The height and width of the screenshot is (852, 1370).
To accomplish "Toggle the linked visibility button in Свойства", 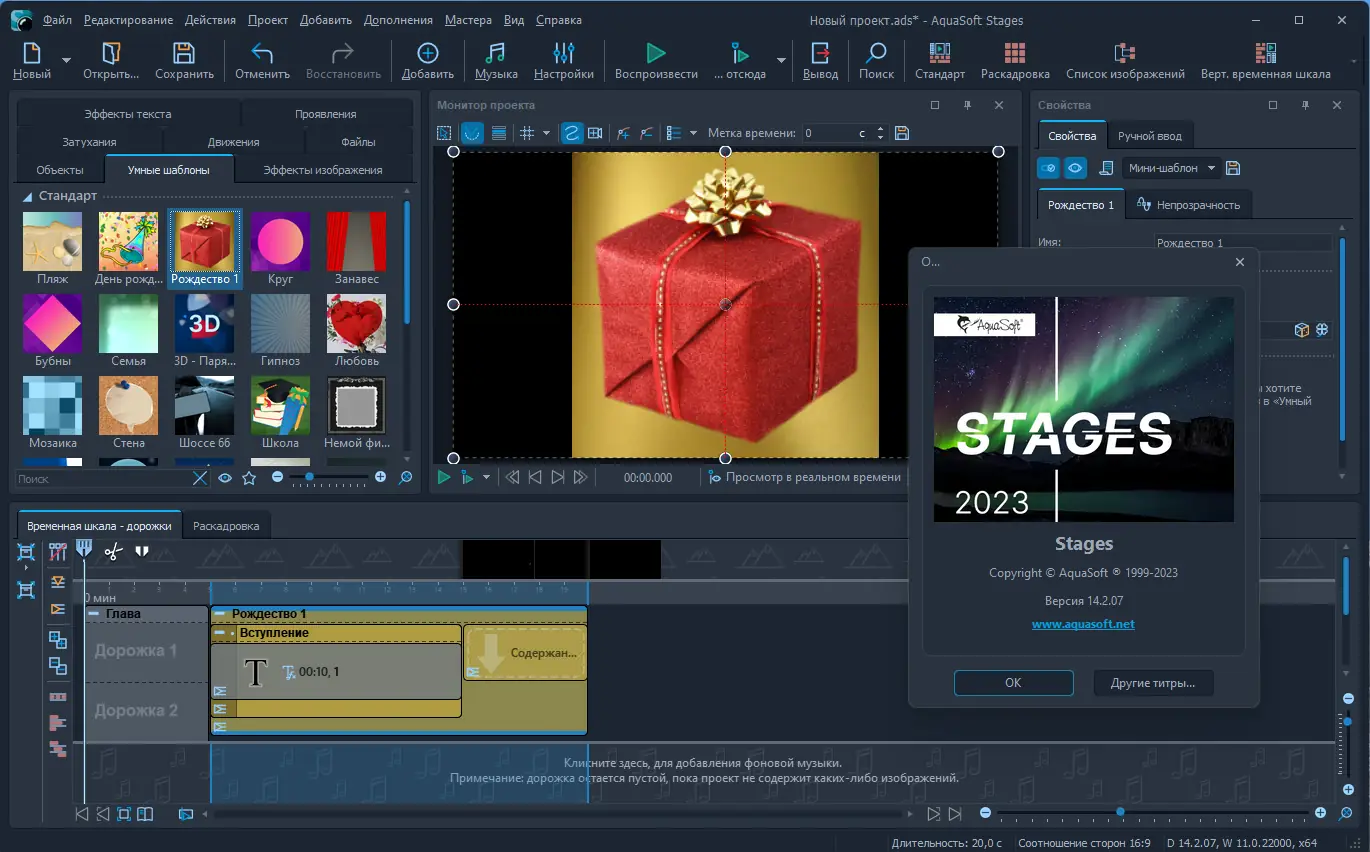I will coord(1047,167).
